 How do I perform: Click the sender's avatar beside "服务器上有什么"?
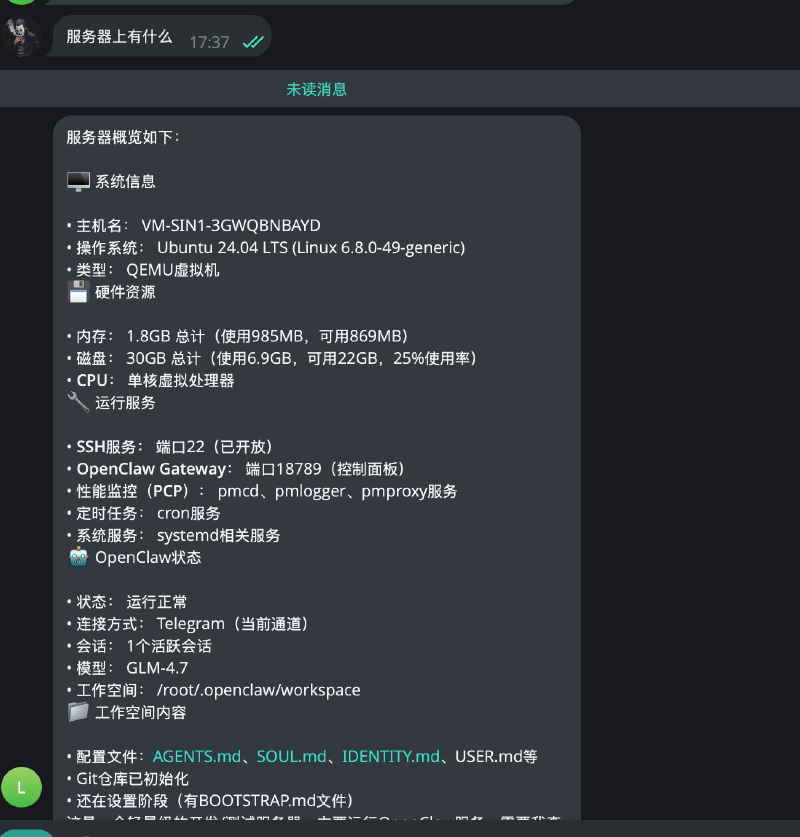click(21, 37)
